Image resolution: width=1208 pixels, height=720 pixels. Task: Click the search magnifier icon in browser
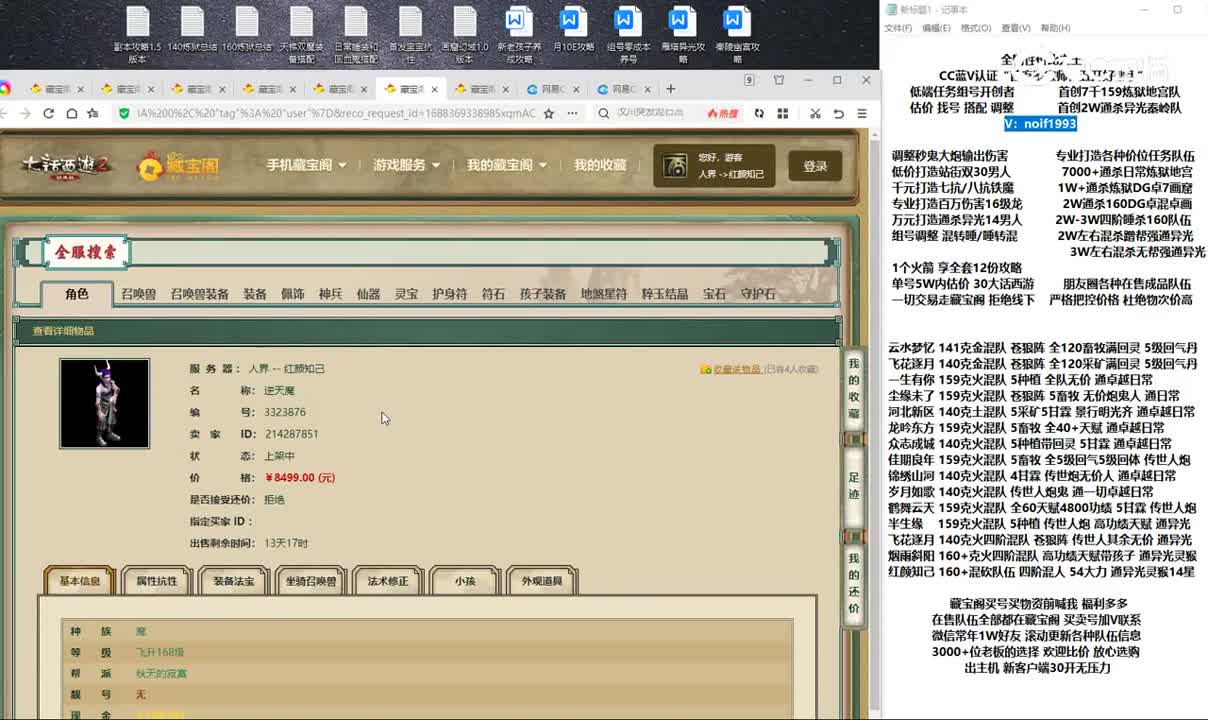click(x=604, y=114)
